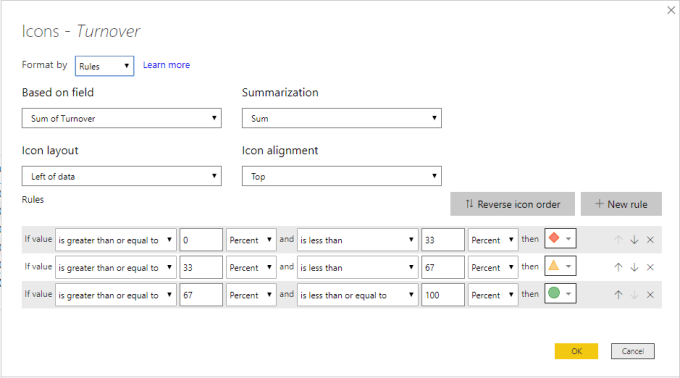Viewport: 680px width, 378px height.
Task: Move the 67 to 100 percent rule up
Action: coord(618,295)
